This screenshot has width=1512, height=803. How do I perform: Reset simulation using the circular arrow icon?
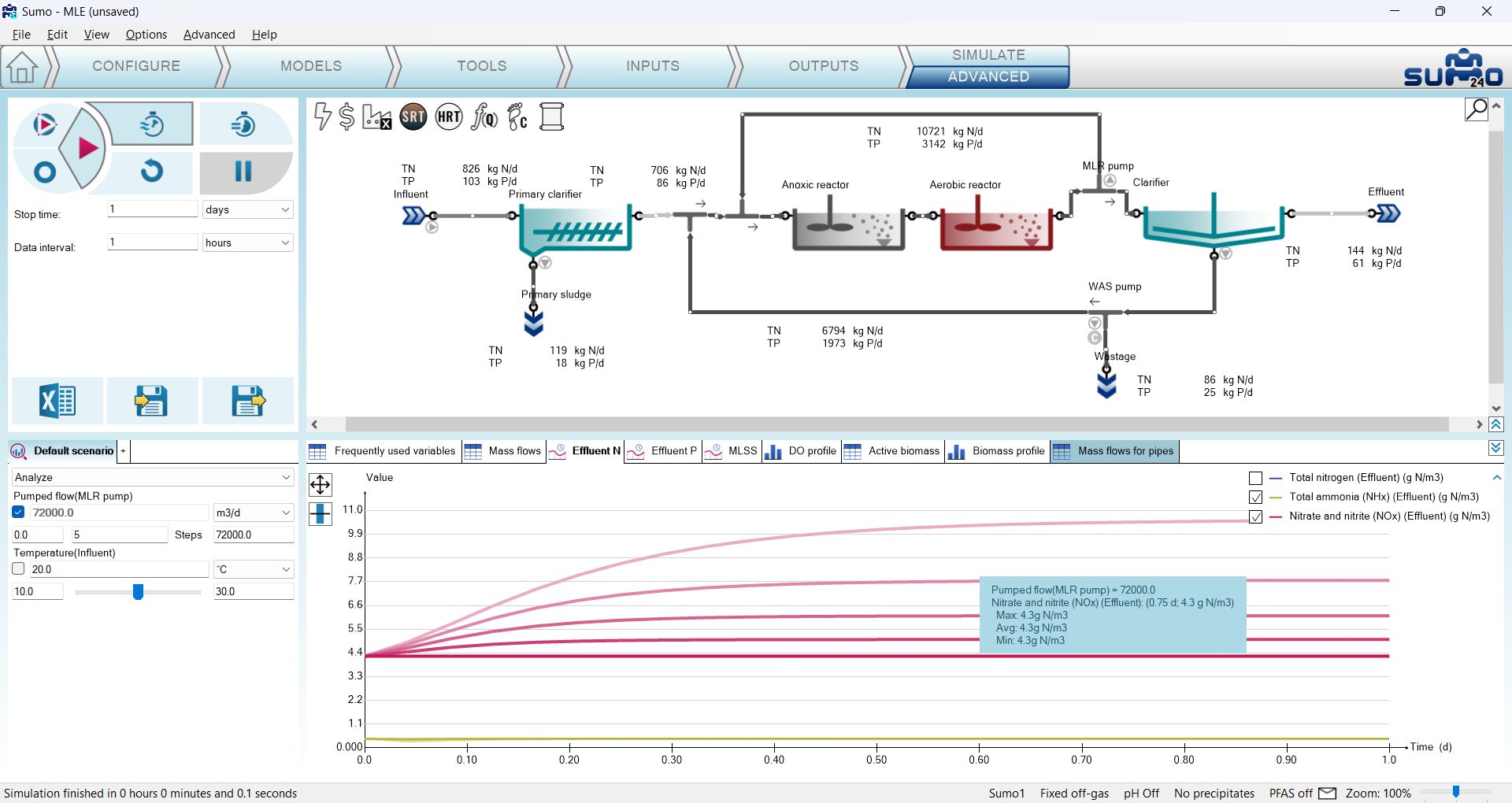point(152,171)
